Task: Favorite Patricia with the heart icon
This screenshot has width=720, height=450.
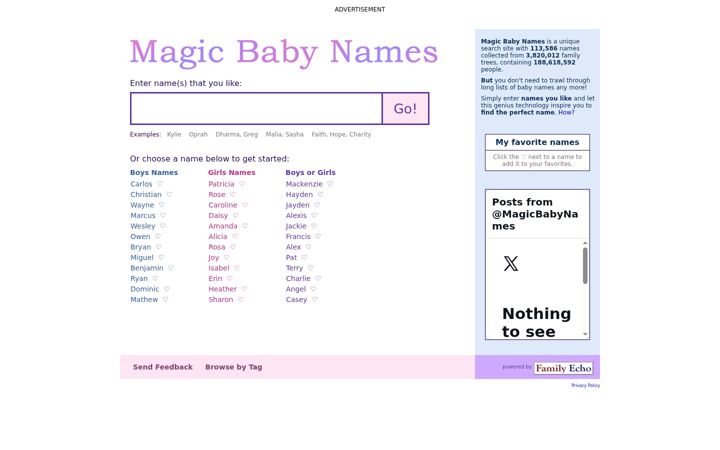Action: [242, 184]
